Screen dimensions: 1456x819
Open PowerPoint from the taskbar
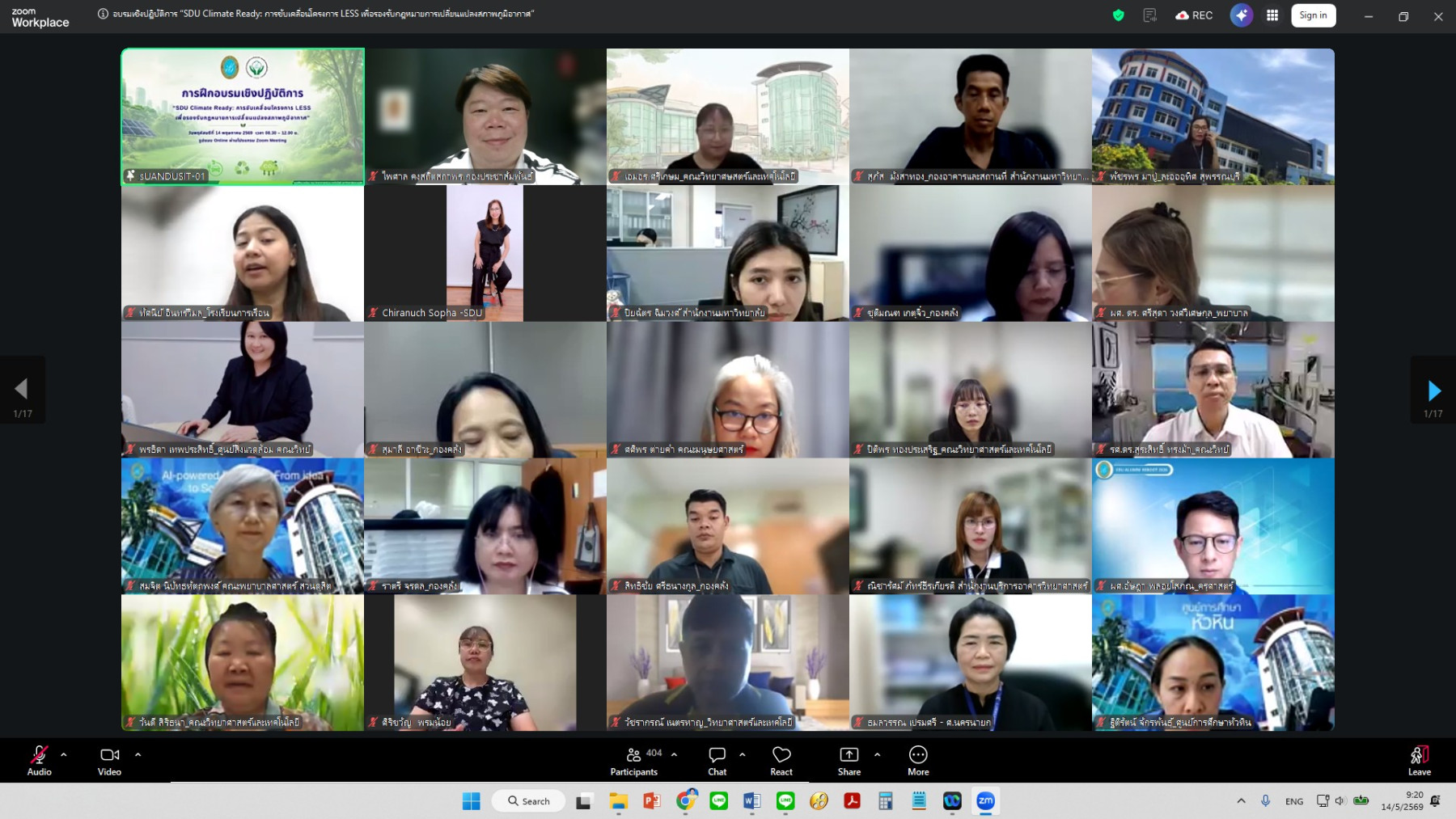[x=652, y=801]
